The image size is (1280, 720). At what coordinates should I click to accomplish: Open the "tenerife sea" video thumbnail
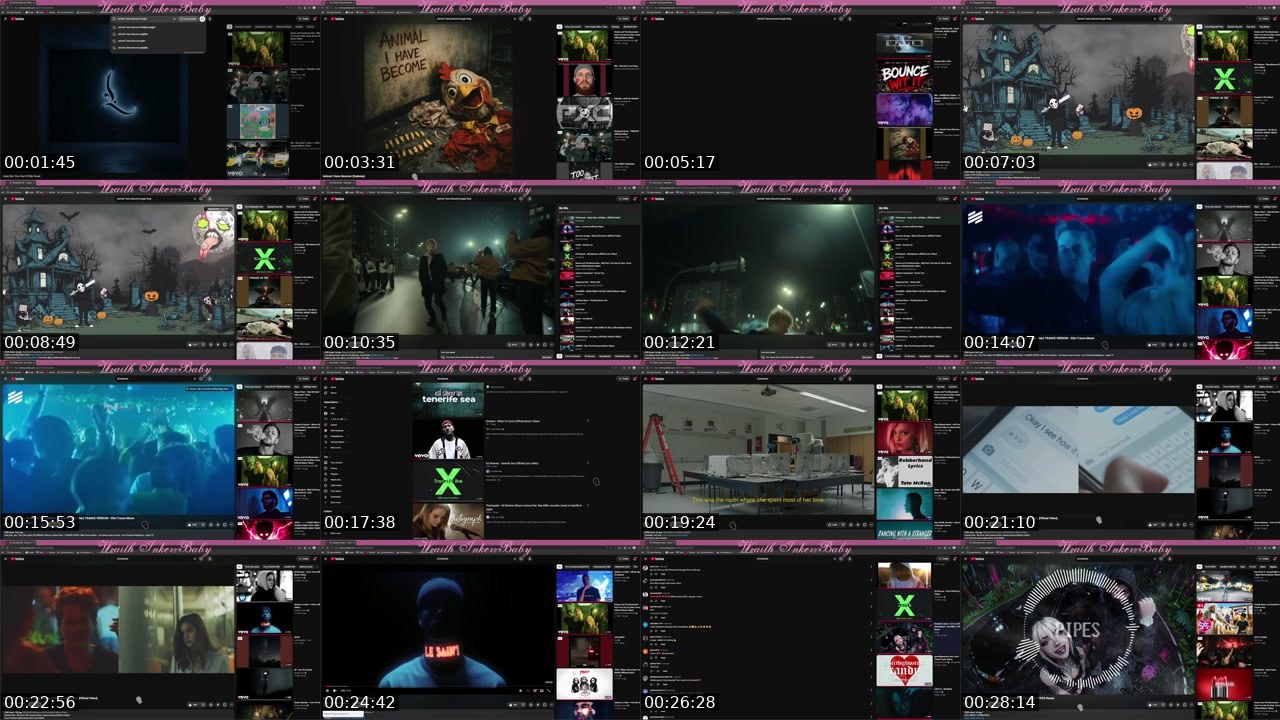click(x=449, y=398)
